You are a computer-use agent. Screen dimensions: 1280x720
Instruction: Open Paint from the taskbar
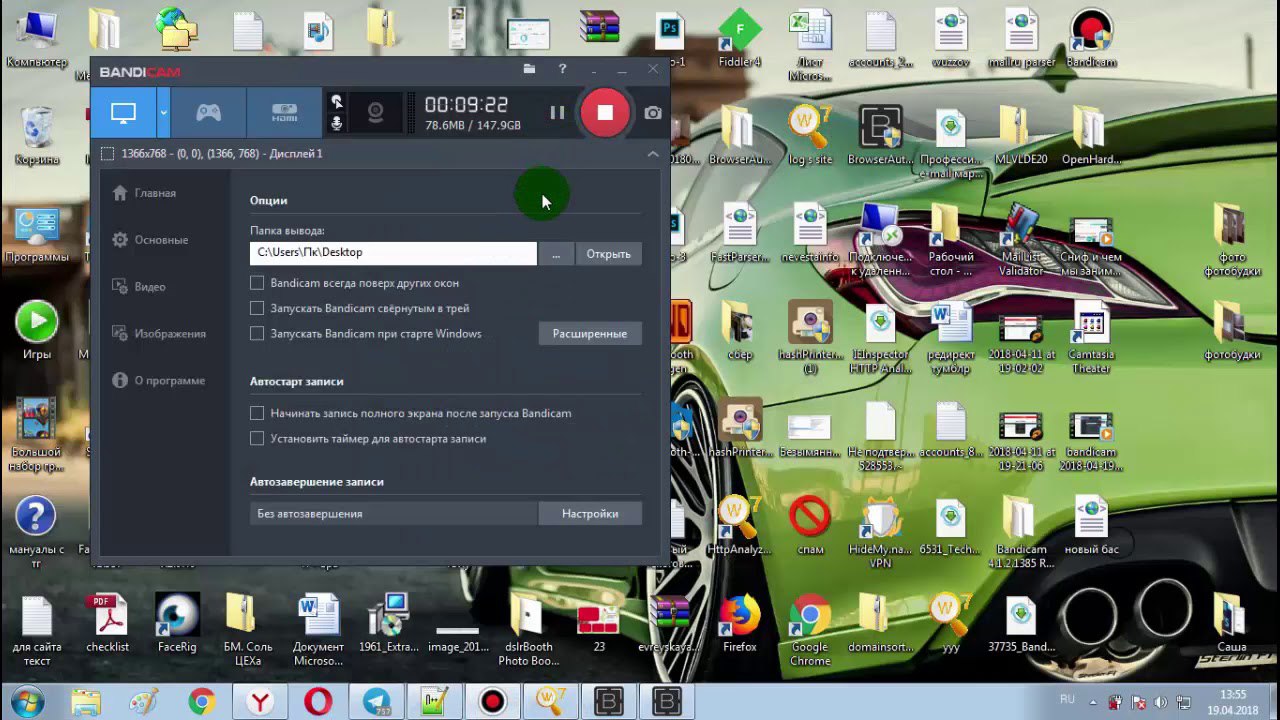click(x=144, y=701)
